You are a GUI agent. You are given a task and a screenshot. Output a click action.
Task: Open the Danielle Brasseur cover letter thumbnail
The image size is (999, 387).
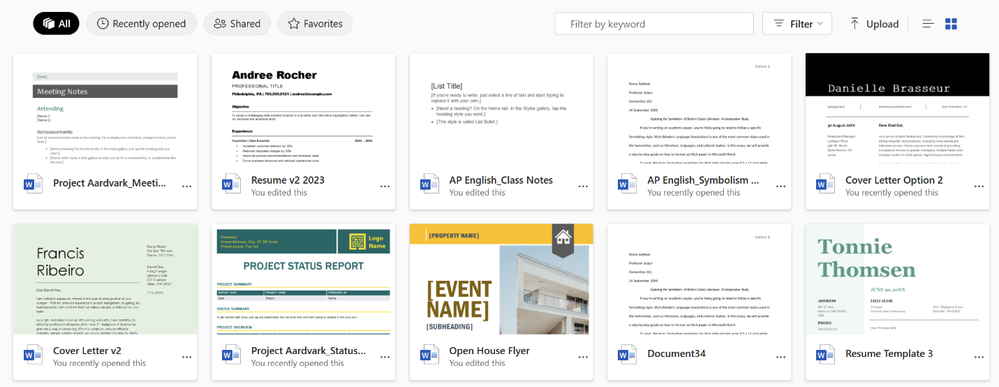(898, 108)
